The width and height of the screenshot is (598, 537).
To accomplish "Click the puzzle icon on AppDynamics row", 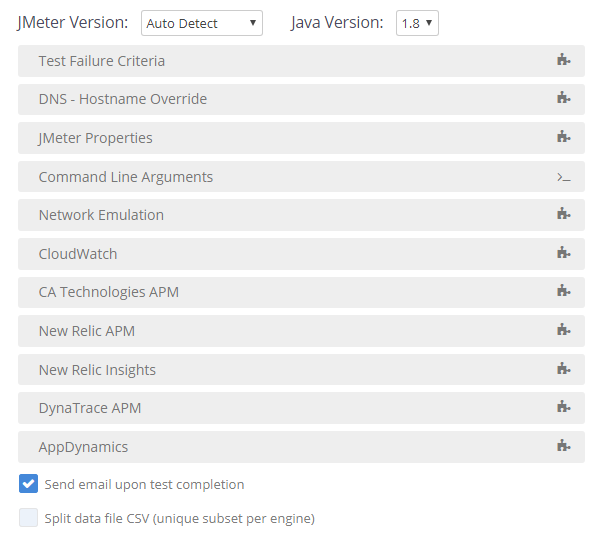I will coord(563,445).
